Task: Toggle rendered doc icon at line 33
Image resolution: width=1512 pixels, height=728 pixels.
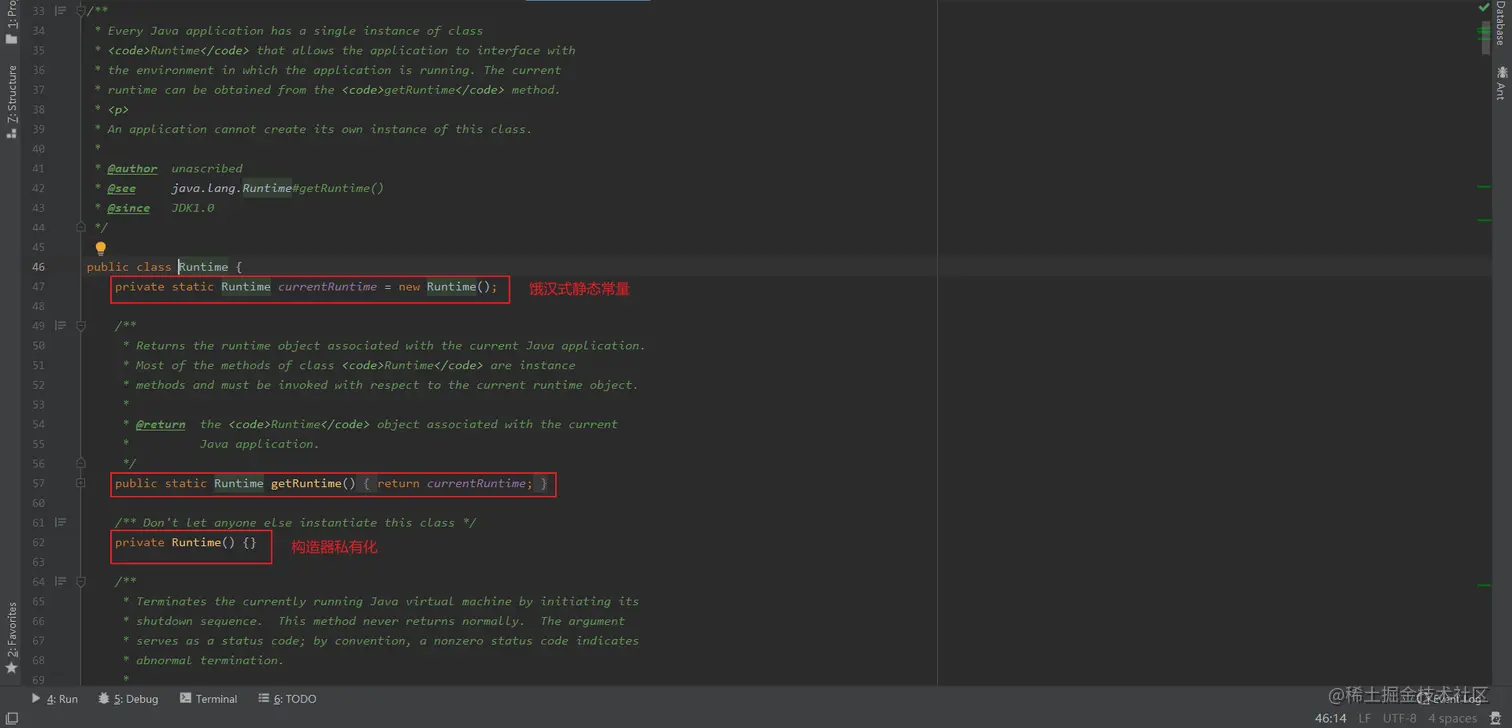Action: point(61,11)
